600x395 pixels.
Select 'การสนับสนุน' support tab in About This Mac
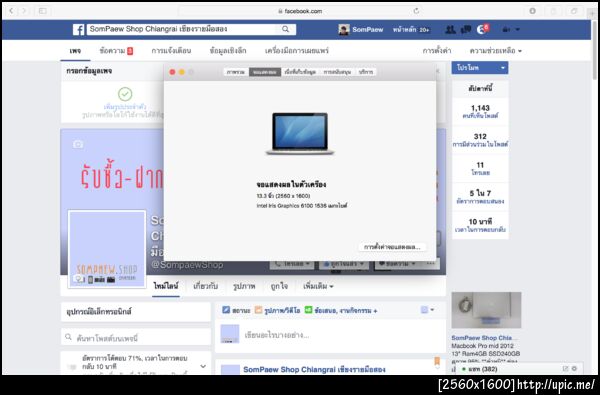[x=337, y=72]
